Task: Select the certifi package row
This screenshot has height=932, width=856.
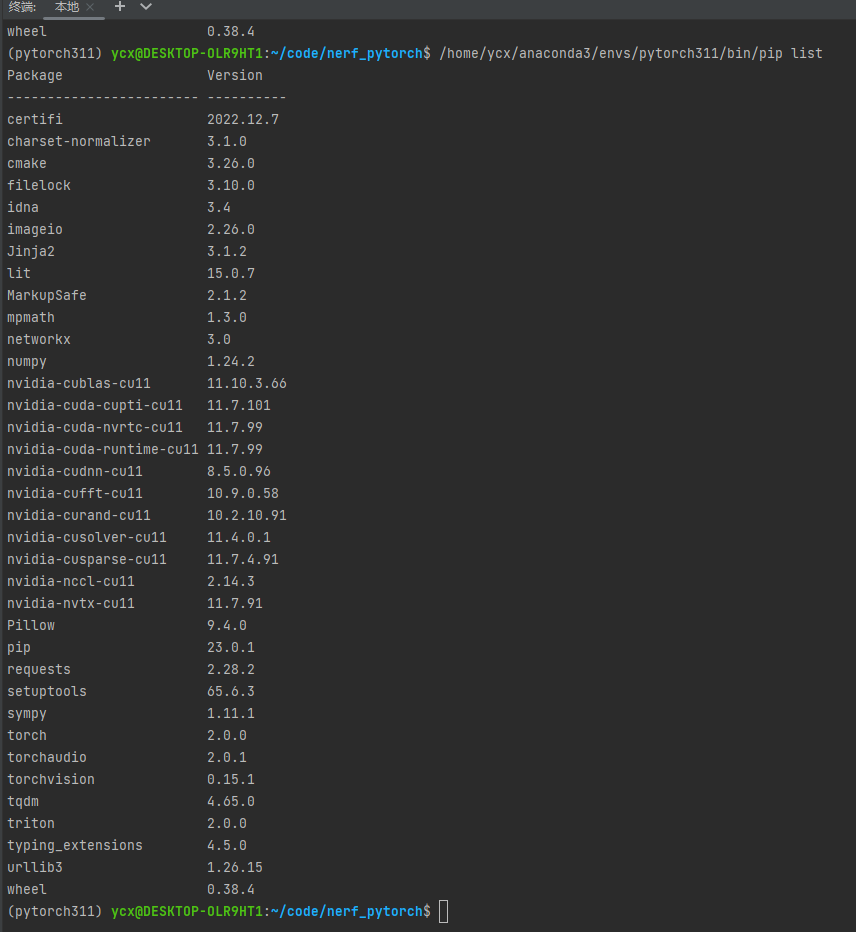Action: 143,119
